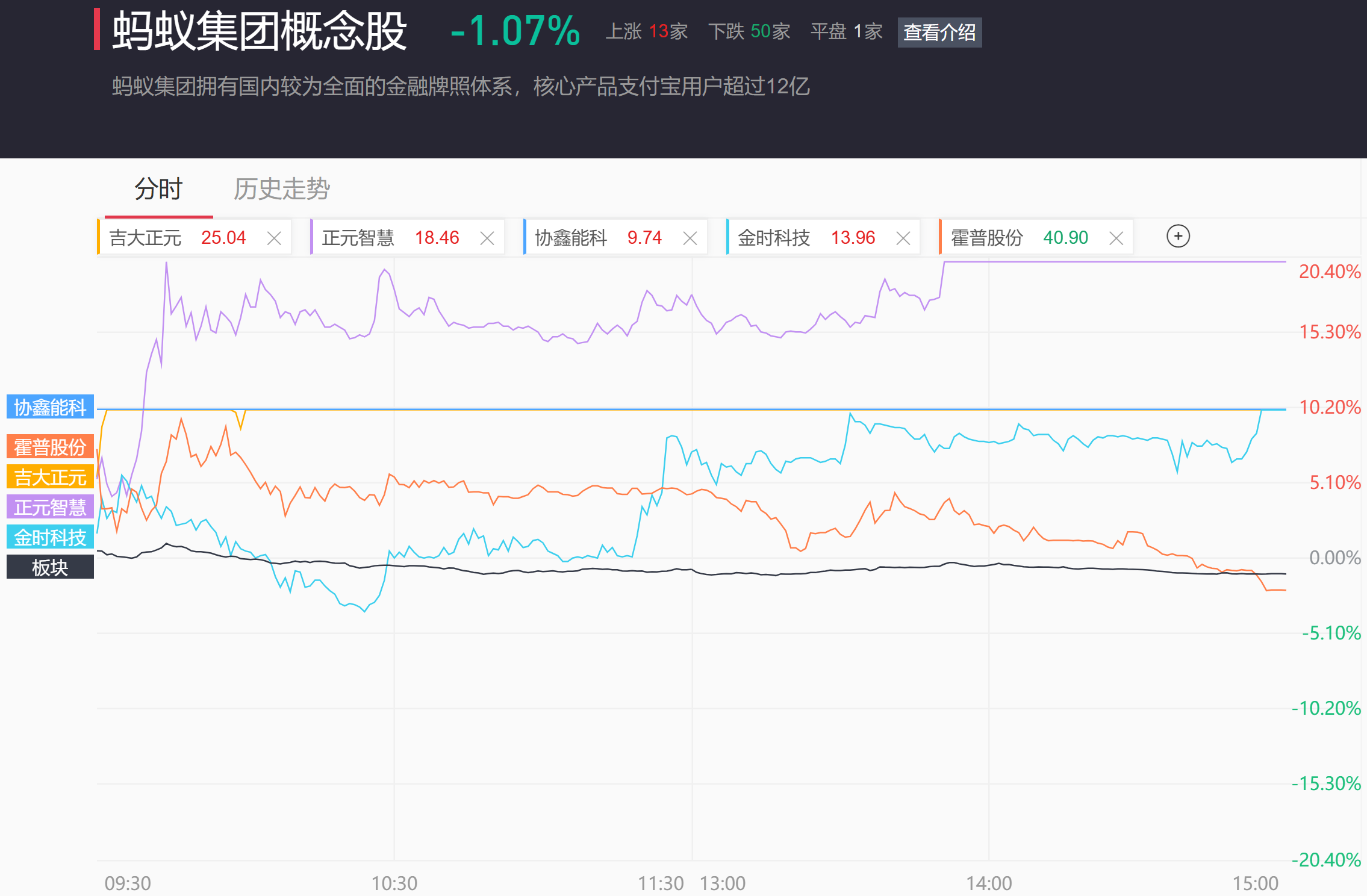Image resolution: width=1367 pixels, height=896 pixels.
Task: Click the 15:00 time axis label
Action: (1255, 883)
